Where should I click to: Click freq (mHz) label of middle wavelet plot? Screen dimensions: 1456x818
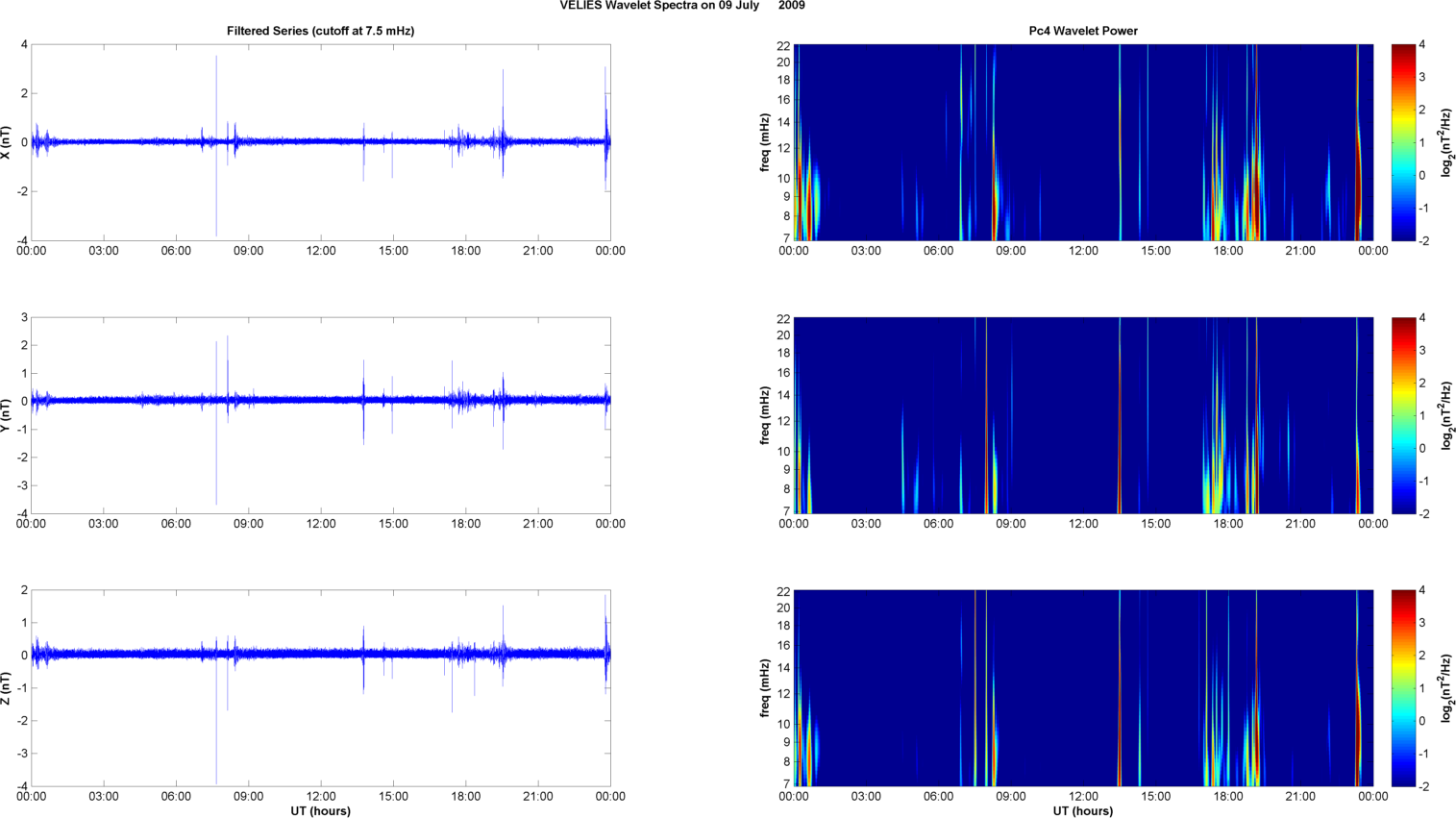(x=765, y=415)
